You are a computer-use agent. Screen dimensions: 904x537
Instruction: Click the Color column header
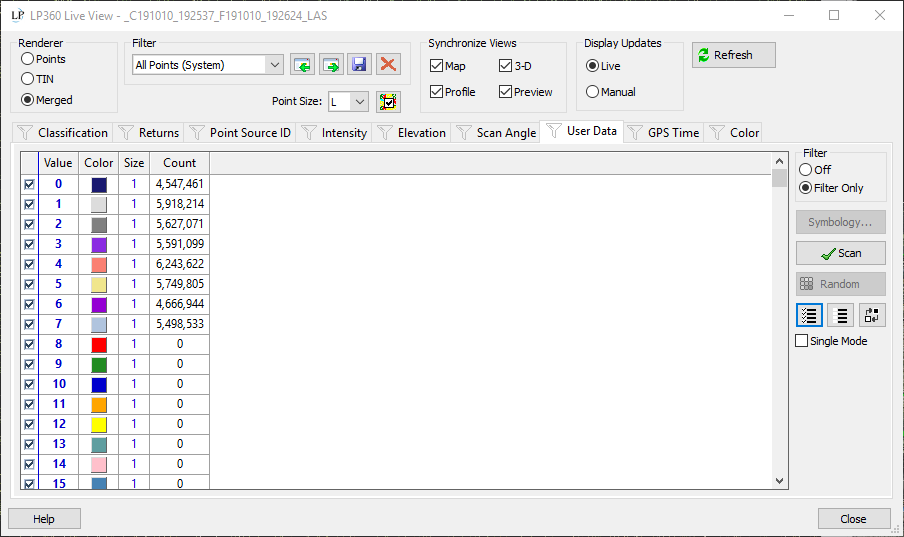tap(99, 163)
